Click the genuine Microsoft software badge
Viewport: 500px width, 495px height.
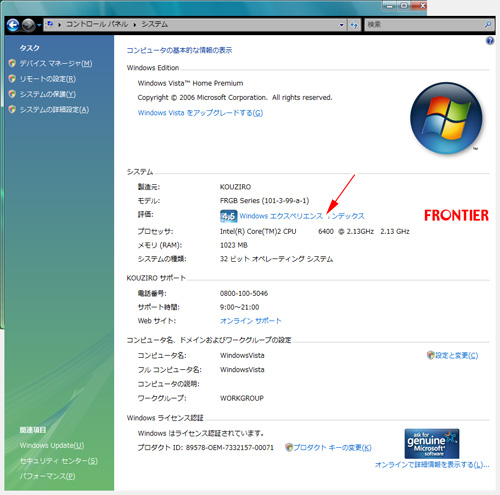click(432, 444)
